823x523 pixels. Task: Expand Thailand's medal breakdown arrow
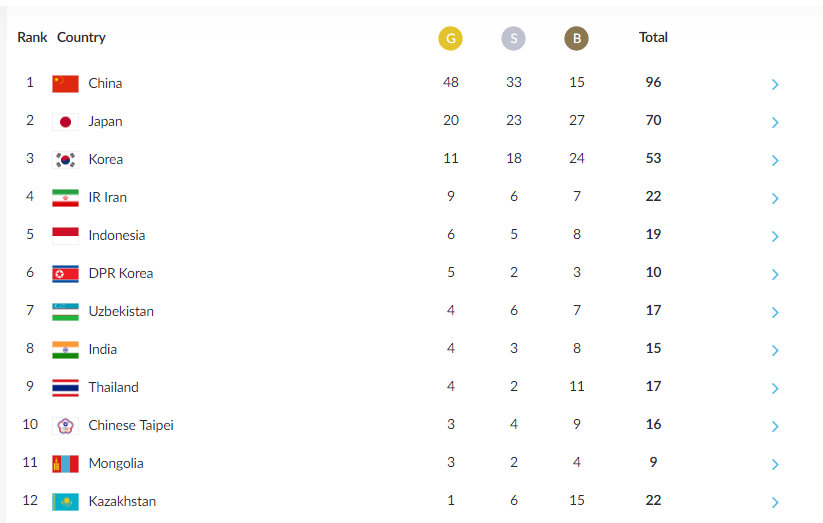[x=775, y=388]
